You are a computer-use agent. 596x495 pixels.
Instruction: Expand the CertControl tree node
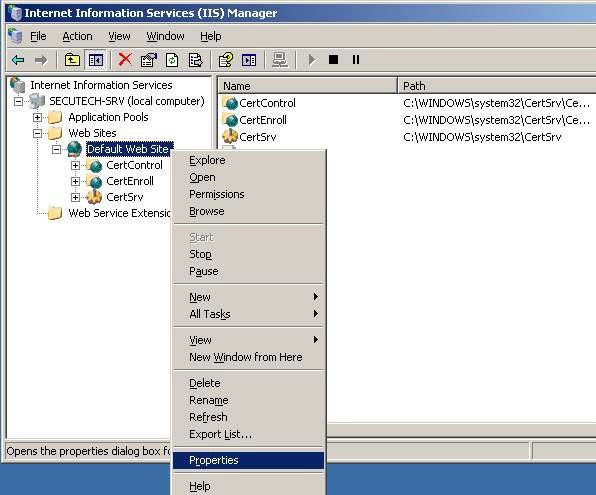pos(75,165)
